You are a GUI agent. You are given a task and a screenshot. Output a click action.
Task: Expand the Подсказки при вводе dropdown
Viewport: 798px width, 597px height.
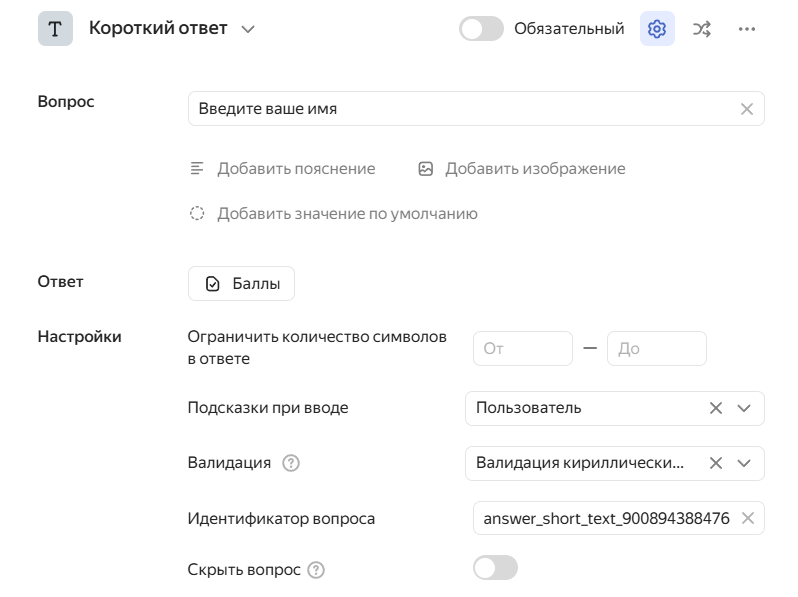coord(744,408)
